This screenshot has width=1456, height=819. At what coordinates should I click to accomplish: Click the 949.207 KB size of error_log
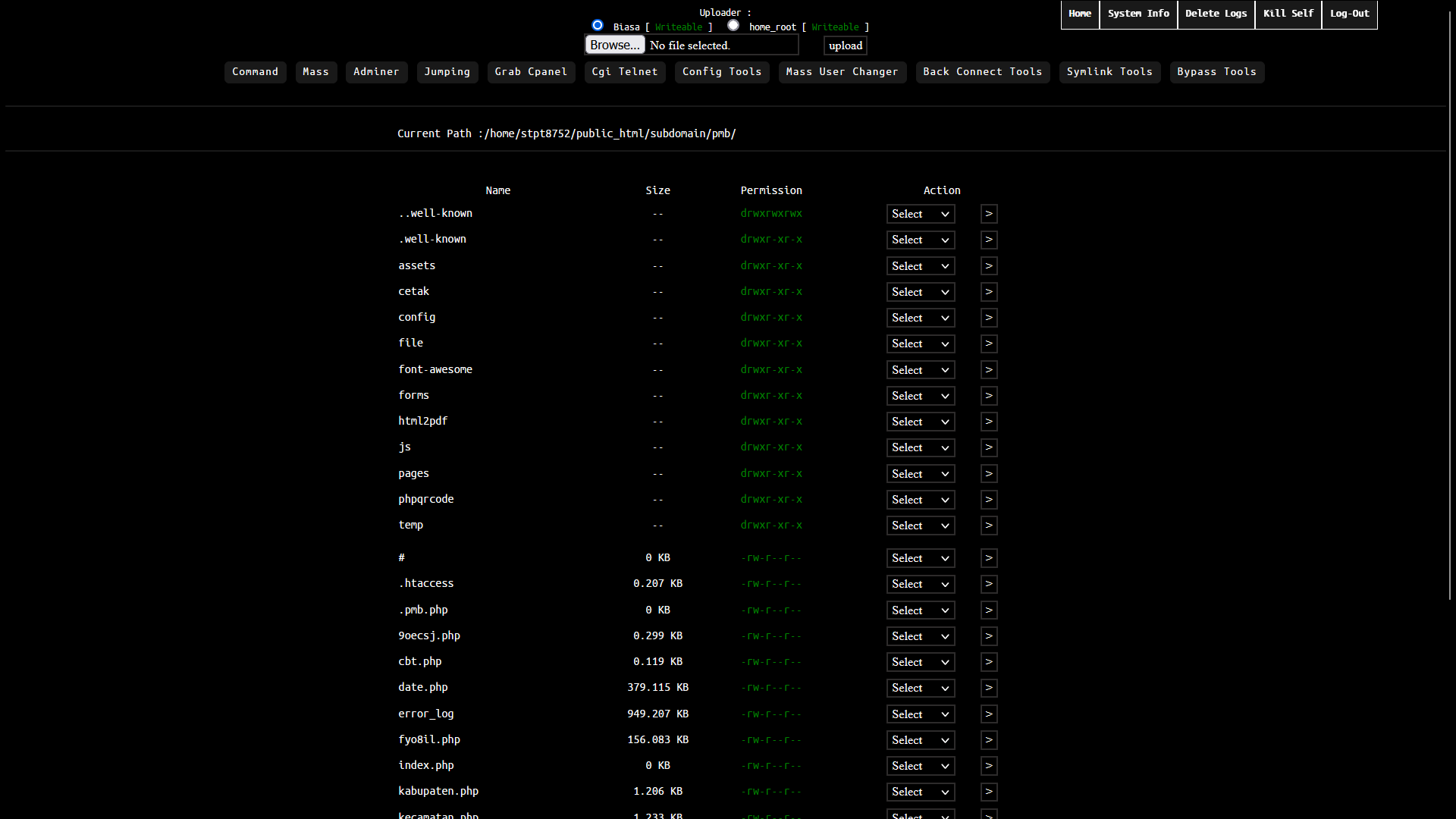(x=657, y=714)
